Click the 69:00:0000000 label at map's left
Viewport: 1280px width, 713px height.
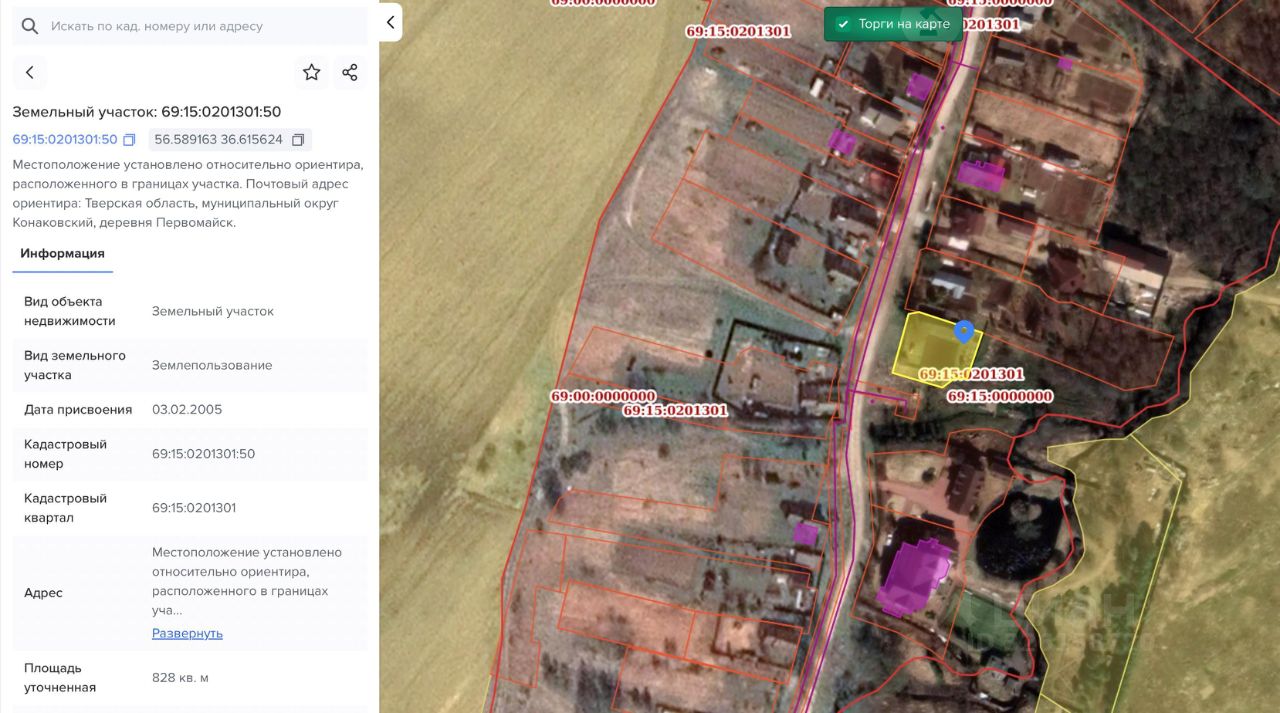pyautogui.click(x=602, y=396)
